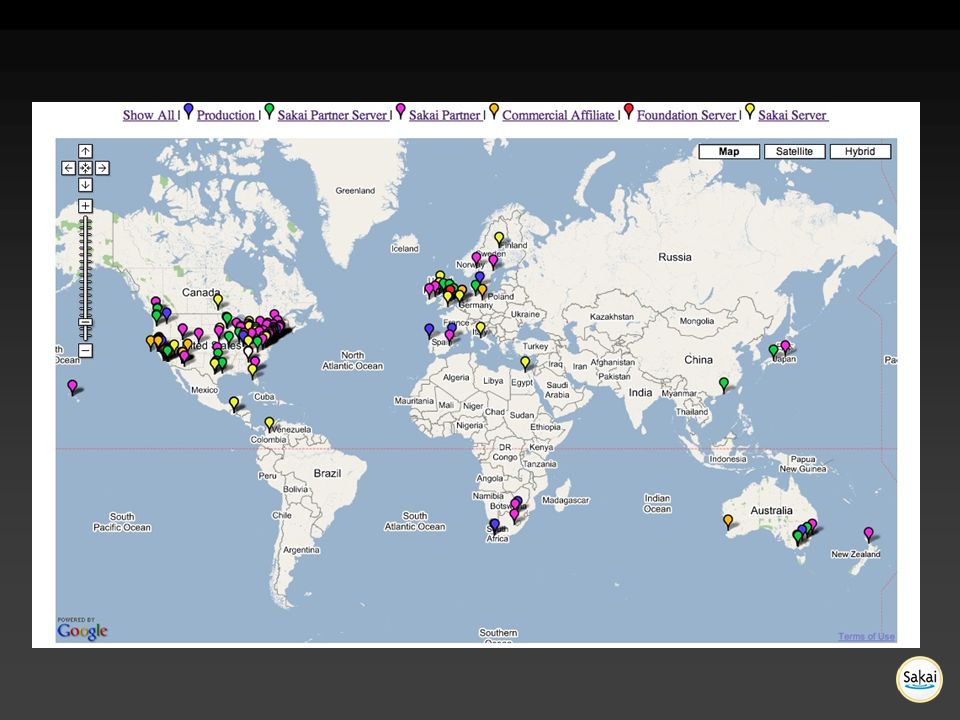The height and width of the screenshot is (720, 960).
Task: Filter by the Sakai Partner link
Action: point(445,115)
